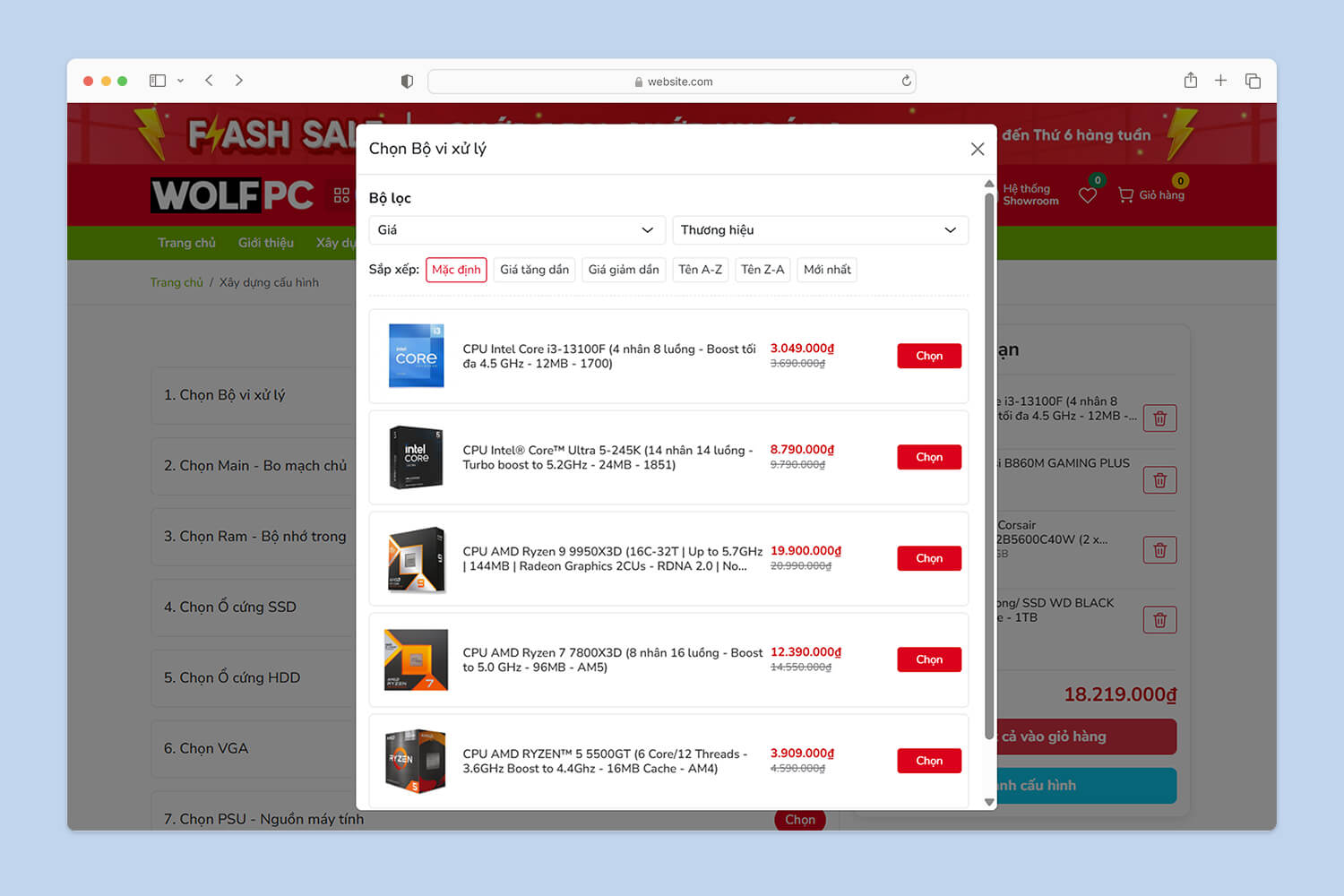Open the Safari privacy shield icon
The width and height of the screenshot is (1344, 896).
coord(407,82)
